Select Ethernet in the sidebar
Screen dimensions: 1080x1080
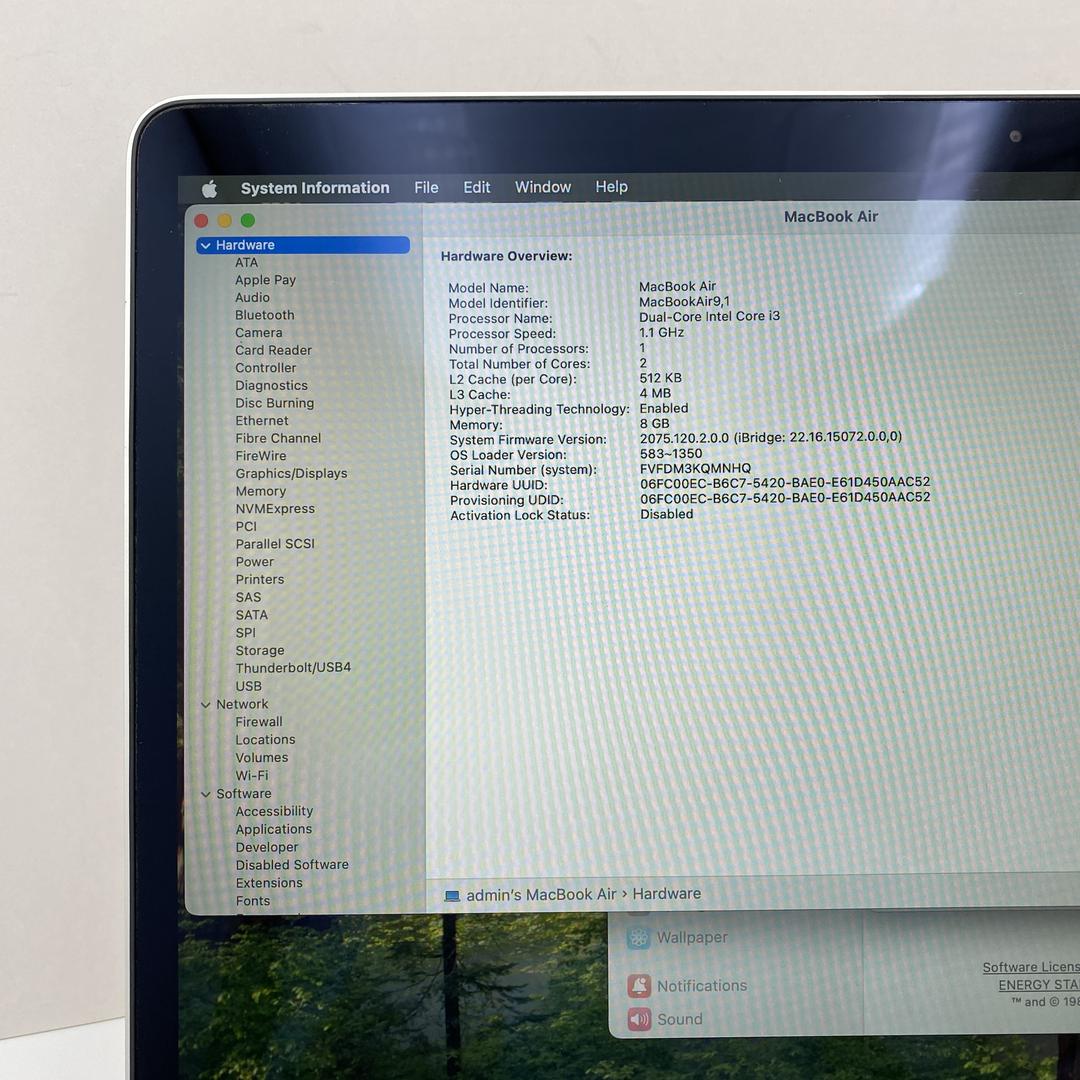pos(262,421)
